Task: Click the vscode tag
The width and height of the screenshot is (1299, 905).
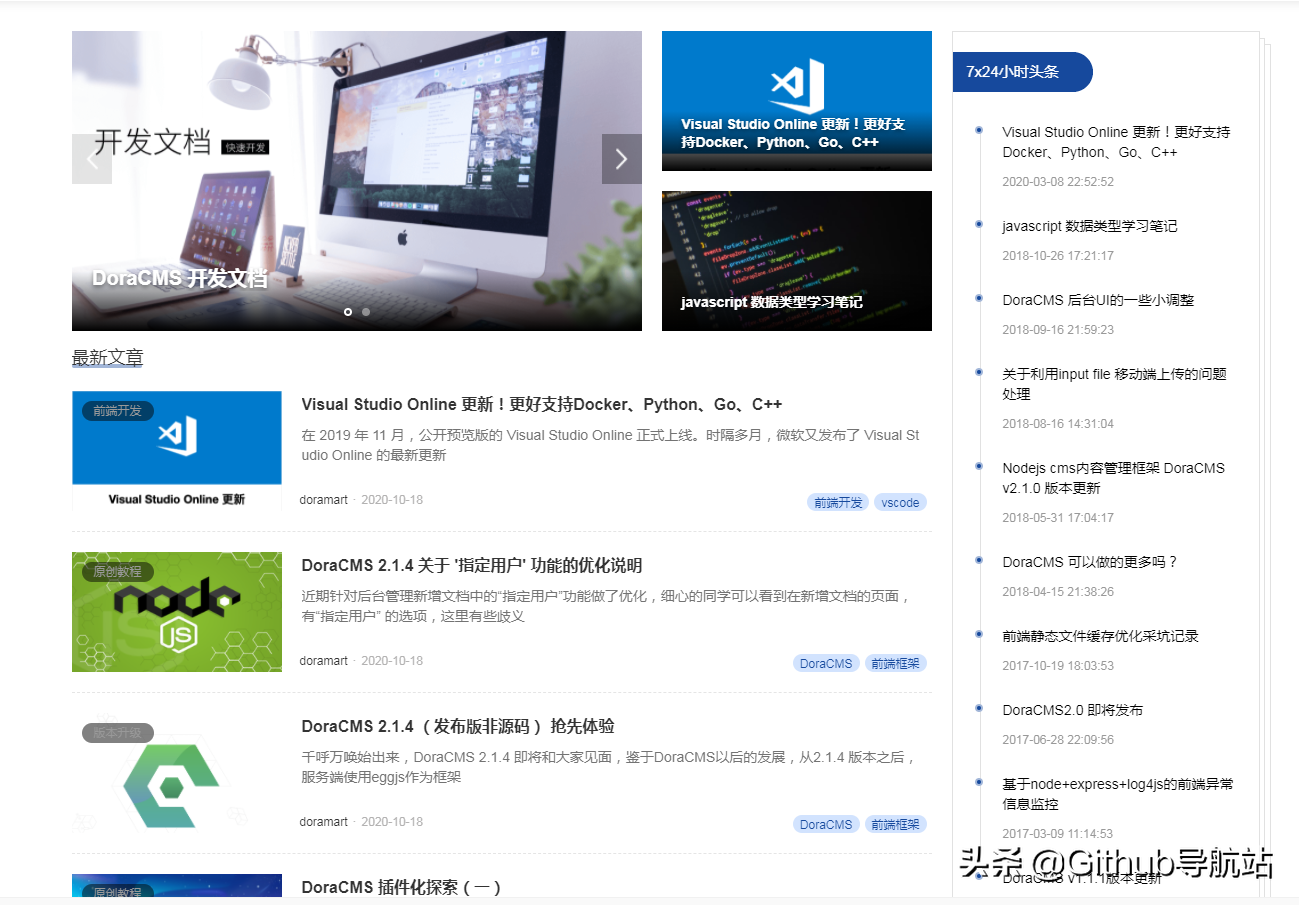Action: pos(900,502)
